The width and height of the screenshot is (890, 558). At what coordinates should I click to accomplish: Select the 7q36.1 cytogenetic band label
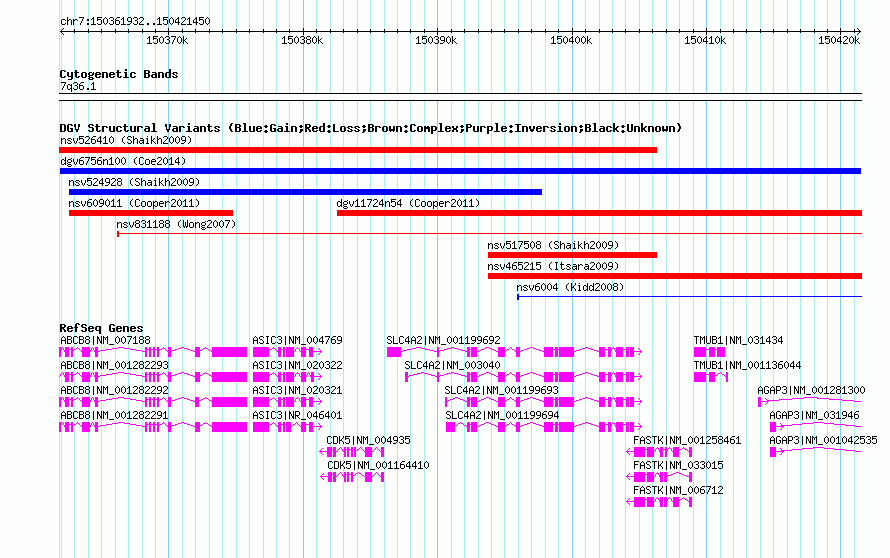(78, 87)
